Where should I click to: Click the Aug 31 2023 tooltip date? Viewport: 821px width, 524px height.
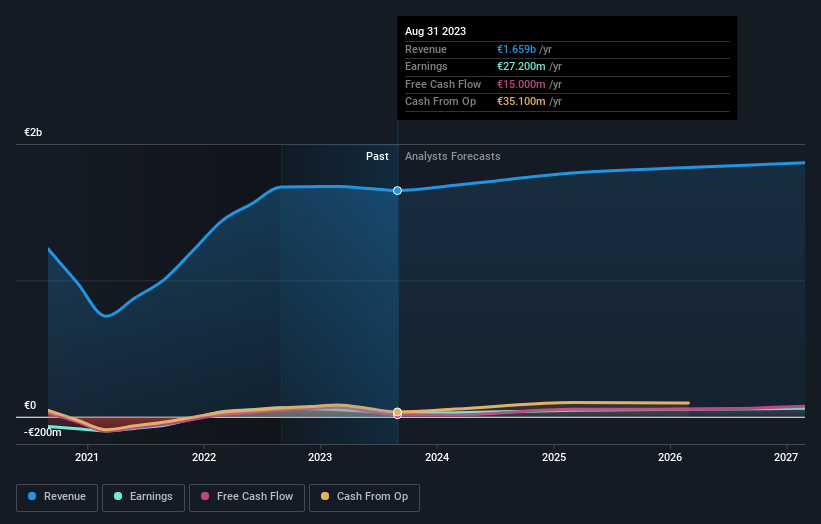[435, 31]
